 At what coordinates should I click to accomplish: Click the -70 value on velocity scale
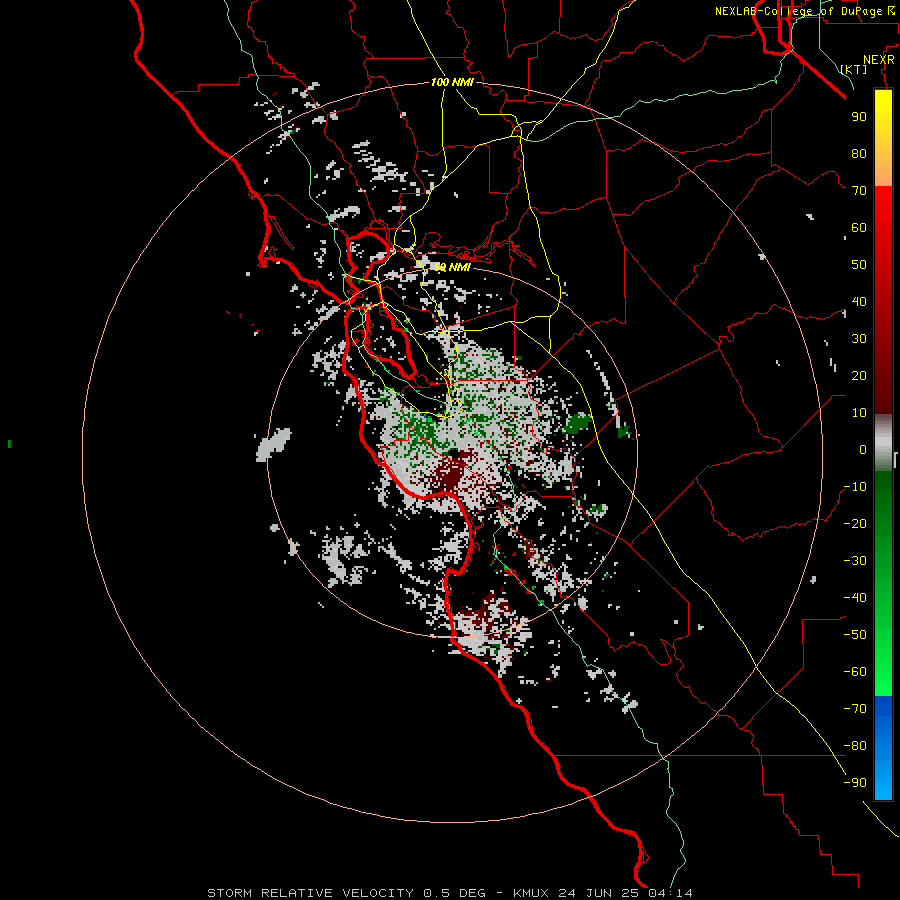pyautogui.click(x=855, y=709)
